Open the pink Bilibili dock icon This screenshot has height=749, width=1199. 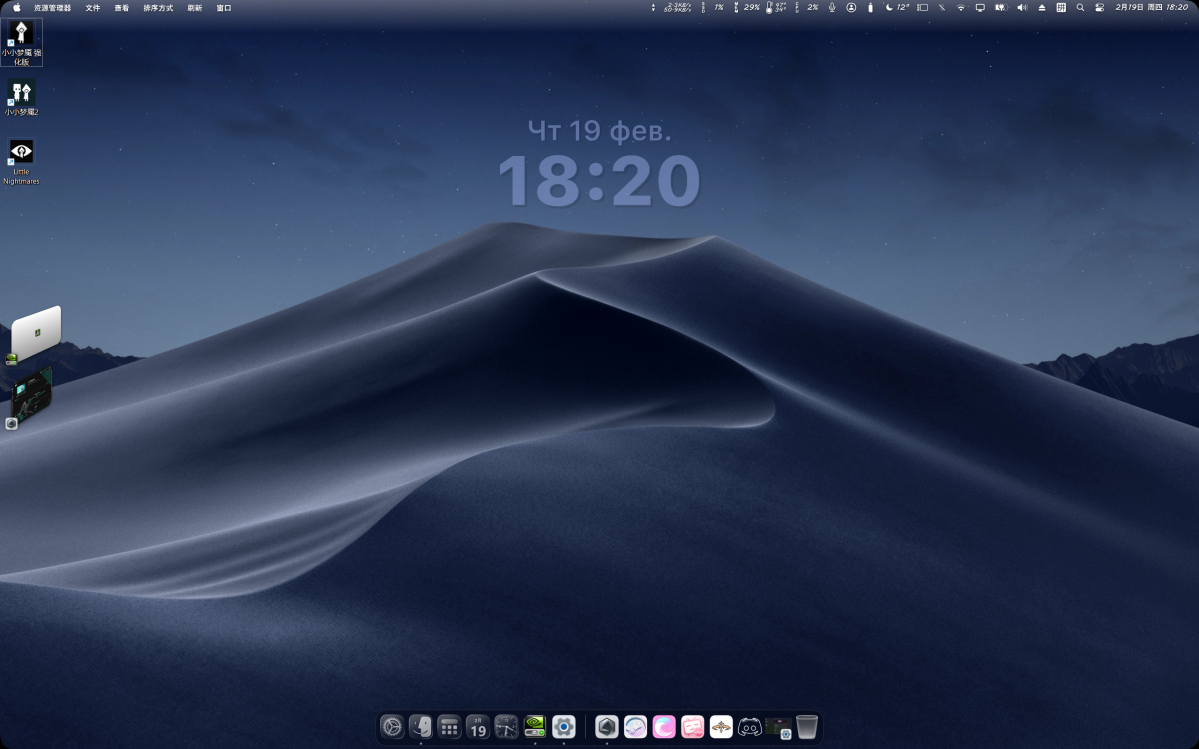pos(692,727)
